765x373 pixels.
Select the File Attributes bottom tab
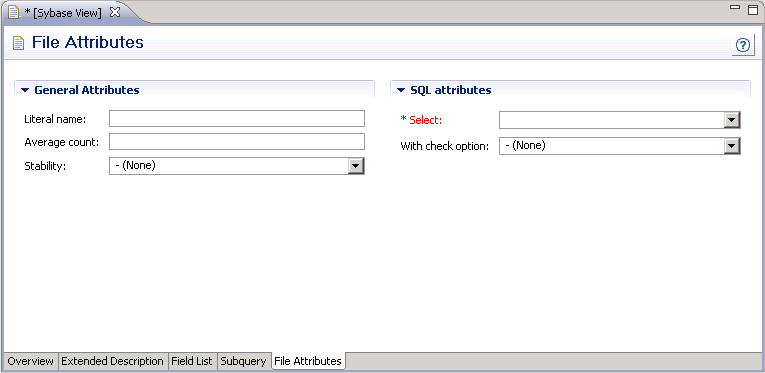[308, 361]
